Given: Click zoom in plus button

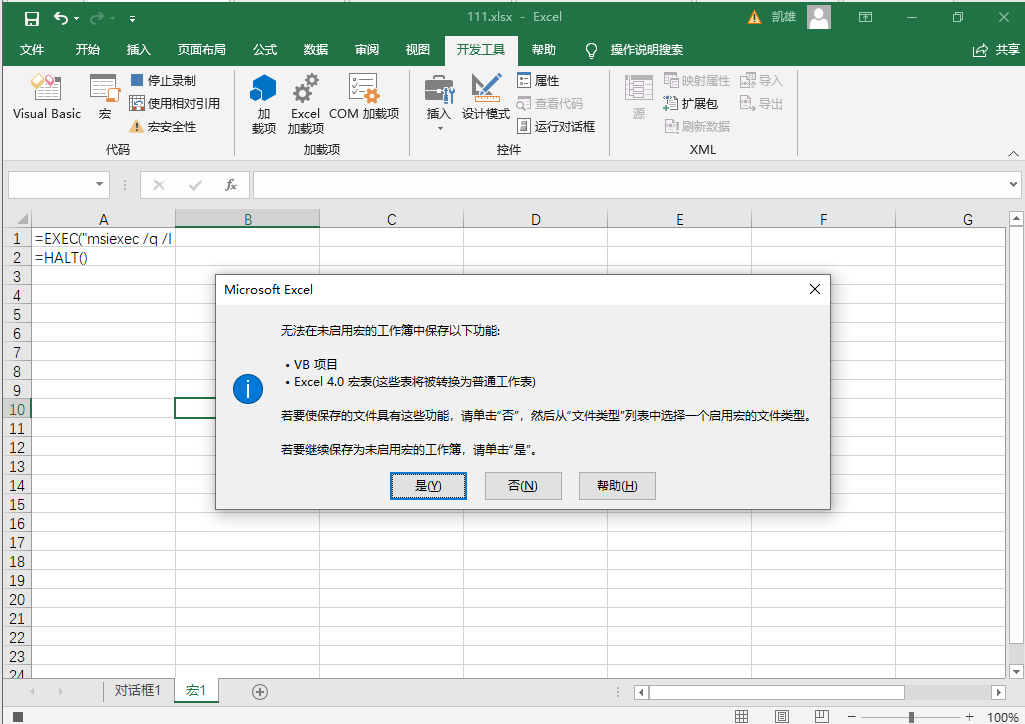Looking at the screenshot, I should click(x=969, y=717).
